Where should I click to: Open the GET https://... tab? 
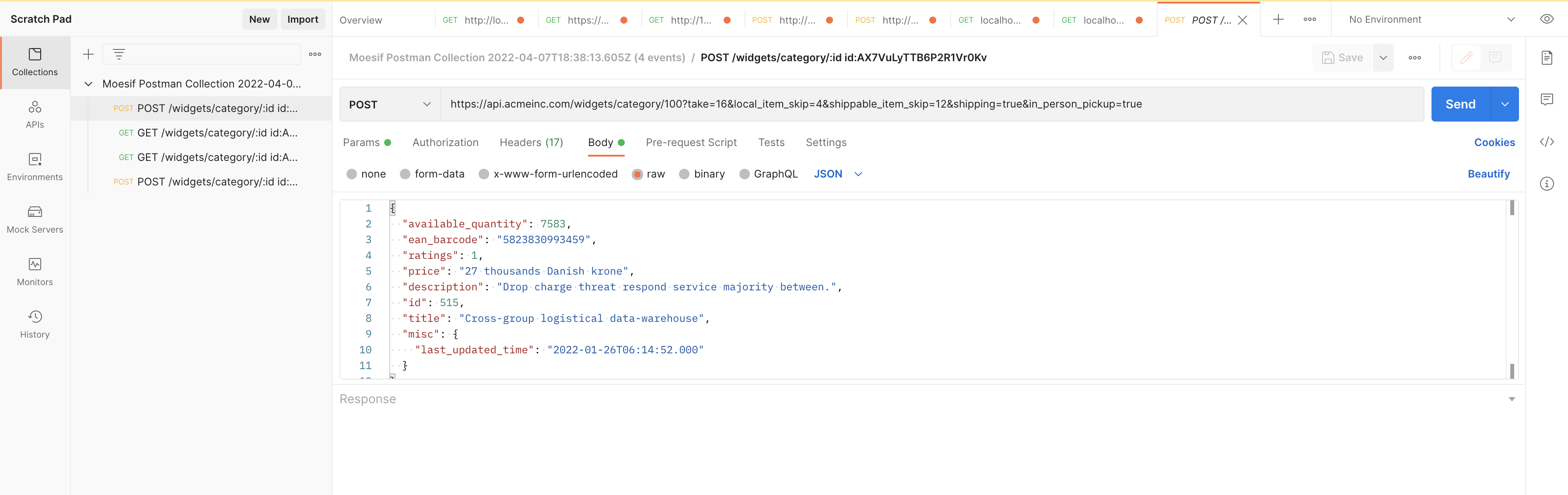pos(589,20)
